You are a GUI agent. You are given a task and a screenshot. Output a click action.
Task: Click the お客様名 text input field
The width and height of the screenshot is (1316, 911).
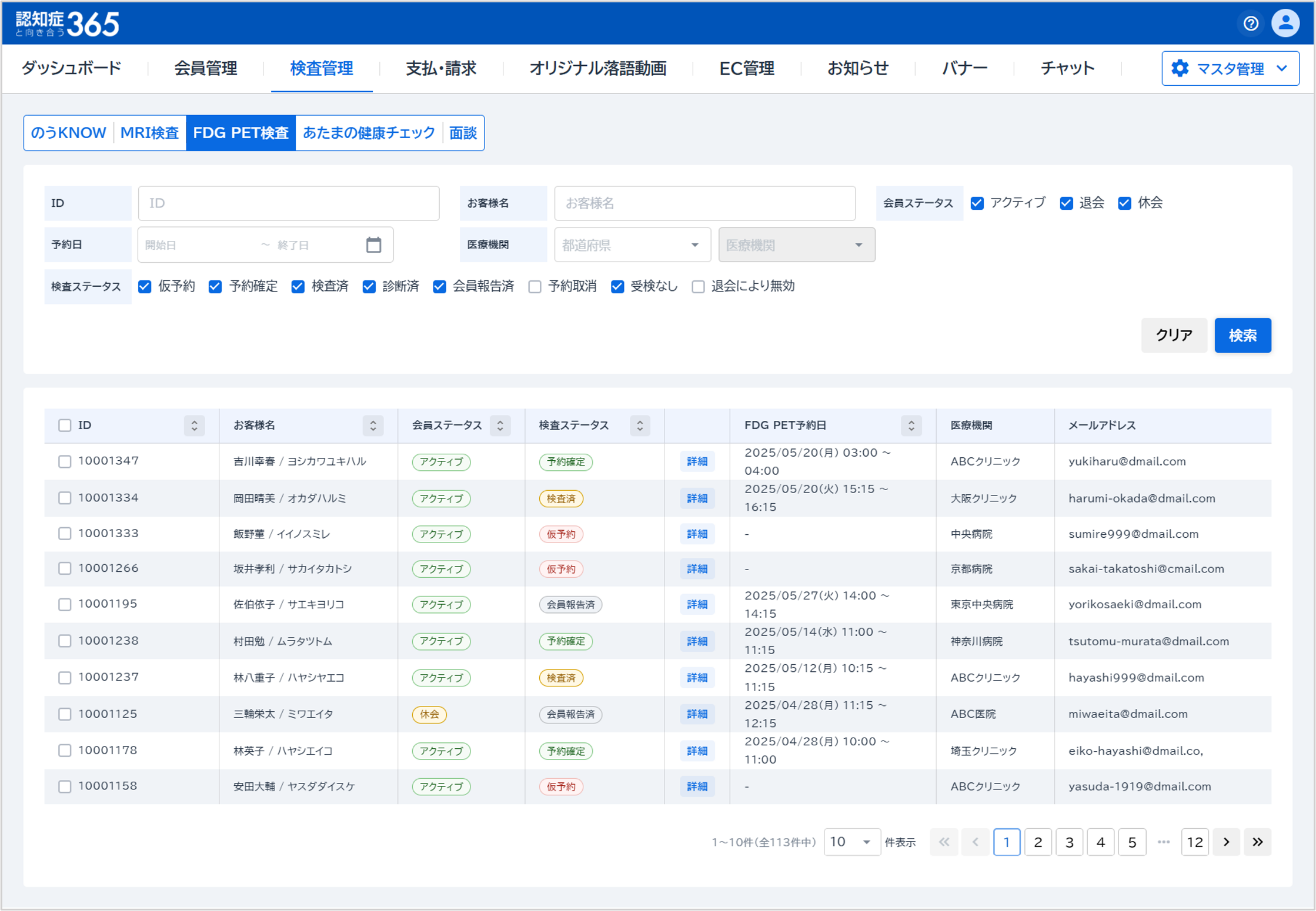tap(704, 203)
